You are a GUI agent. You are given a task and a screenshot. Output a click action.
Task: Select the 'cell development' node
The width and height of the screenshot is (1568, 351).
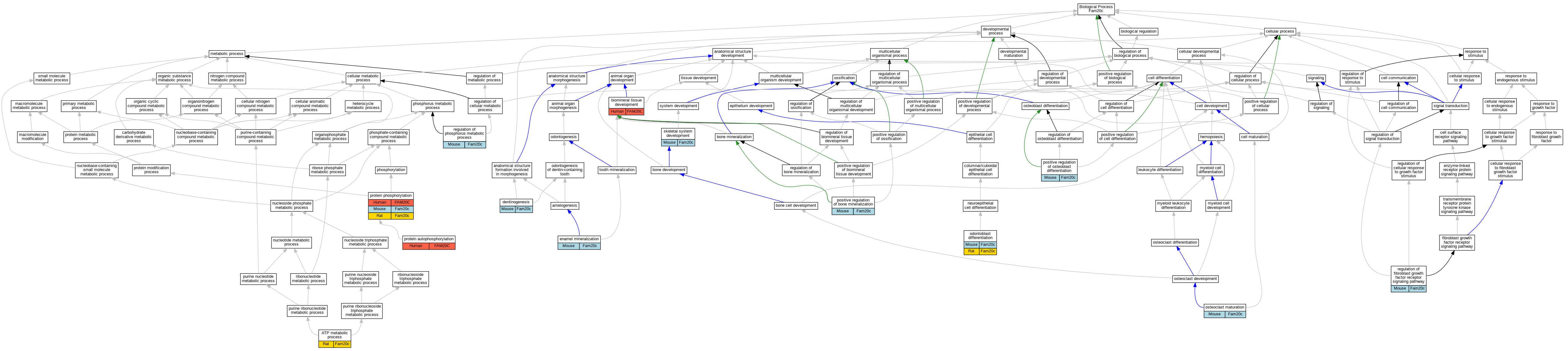tap(1212, 106)
